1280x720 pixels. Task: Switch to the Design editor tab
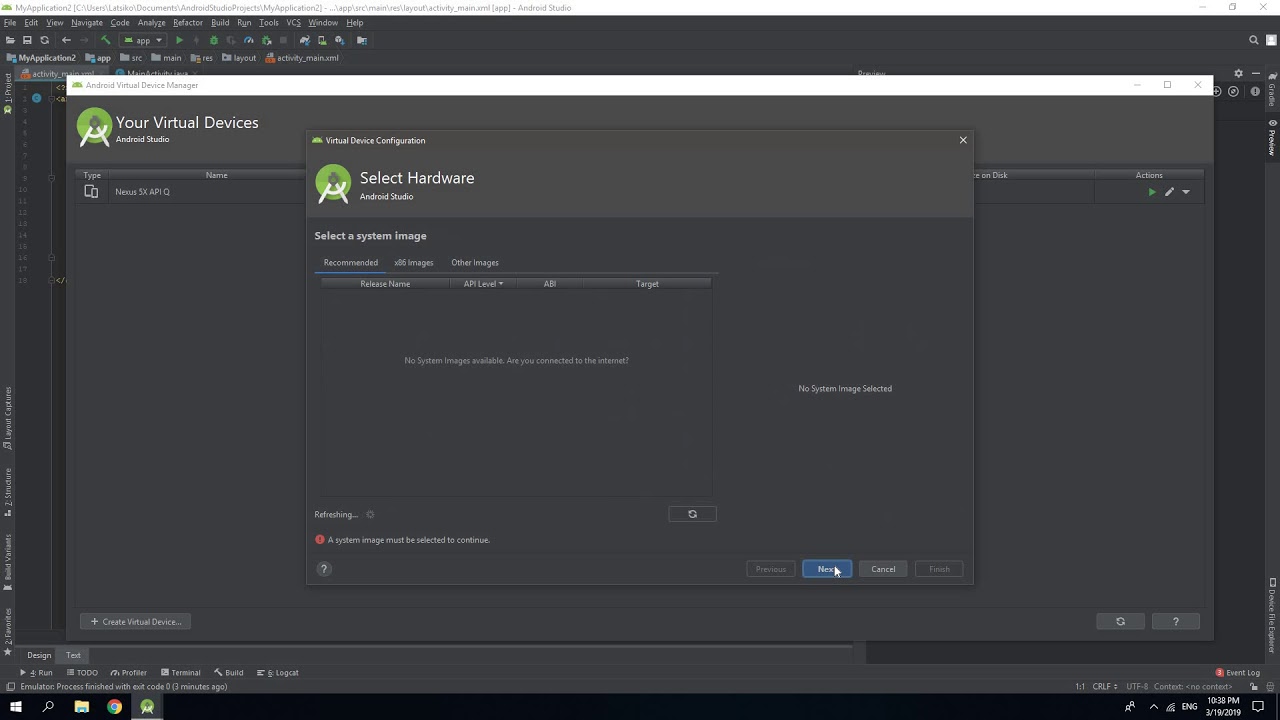point(39,655)
